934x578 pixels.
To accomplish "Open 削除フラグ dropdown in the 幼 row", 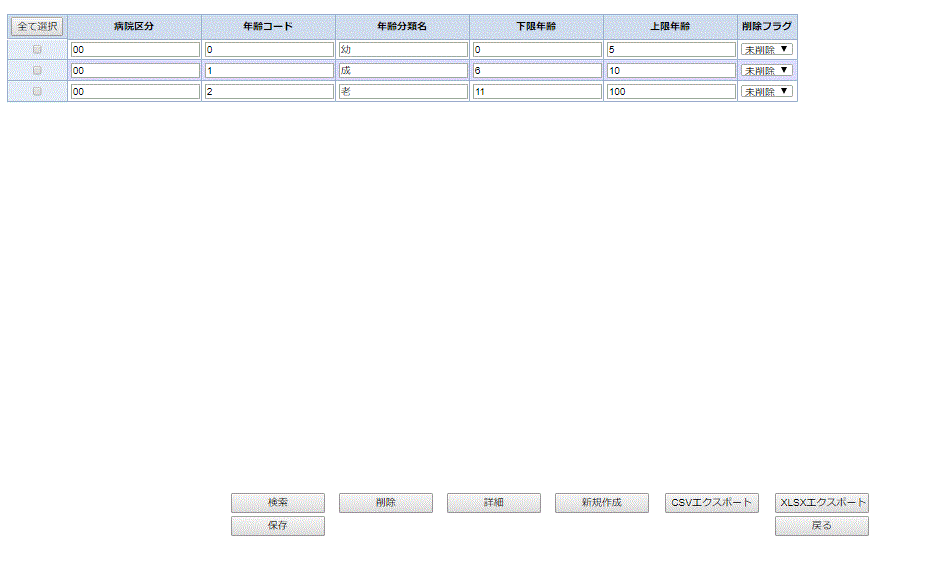I will (767, 49).
